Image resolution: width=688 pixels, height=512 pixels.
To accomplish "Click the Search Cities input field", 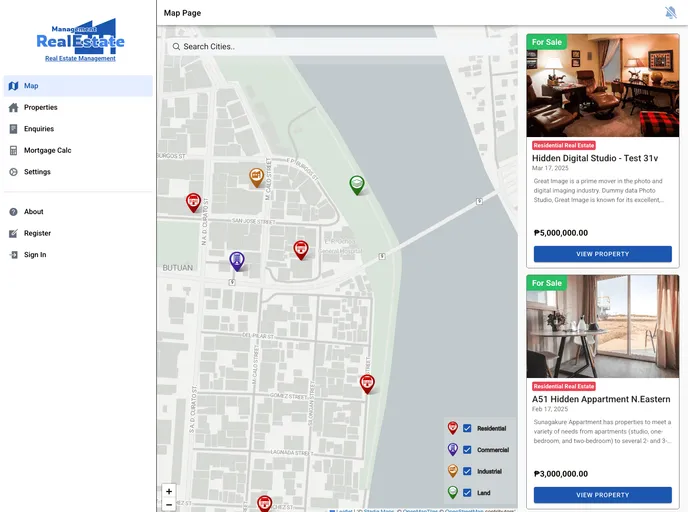I will coord(341,47).
